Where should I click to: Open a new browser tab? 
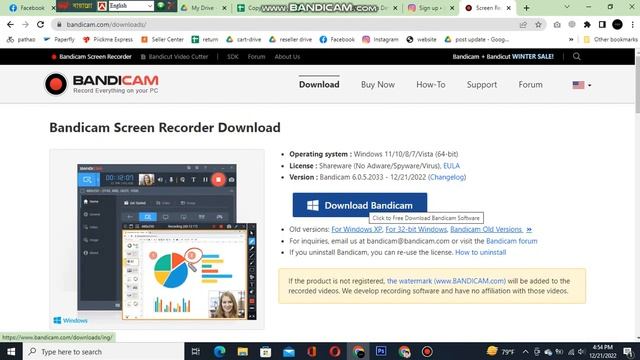(527, 8)
